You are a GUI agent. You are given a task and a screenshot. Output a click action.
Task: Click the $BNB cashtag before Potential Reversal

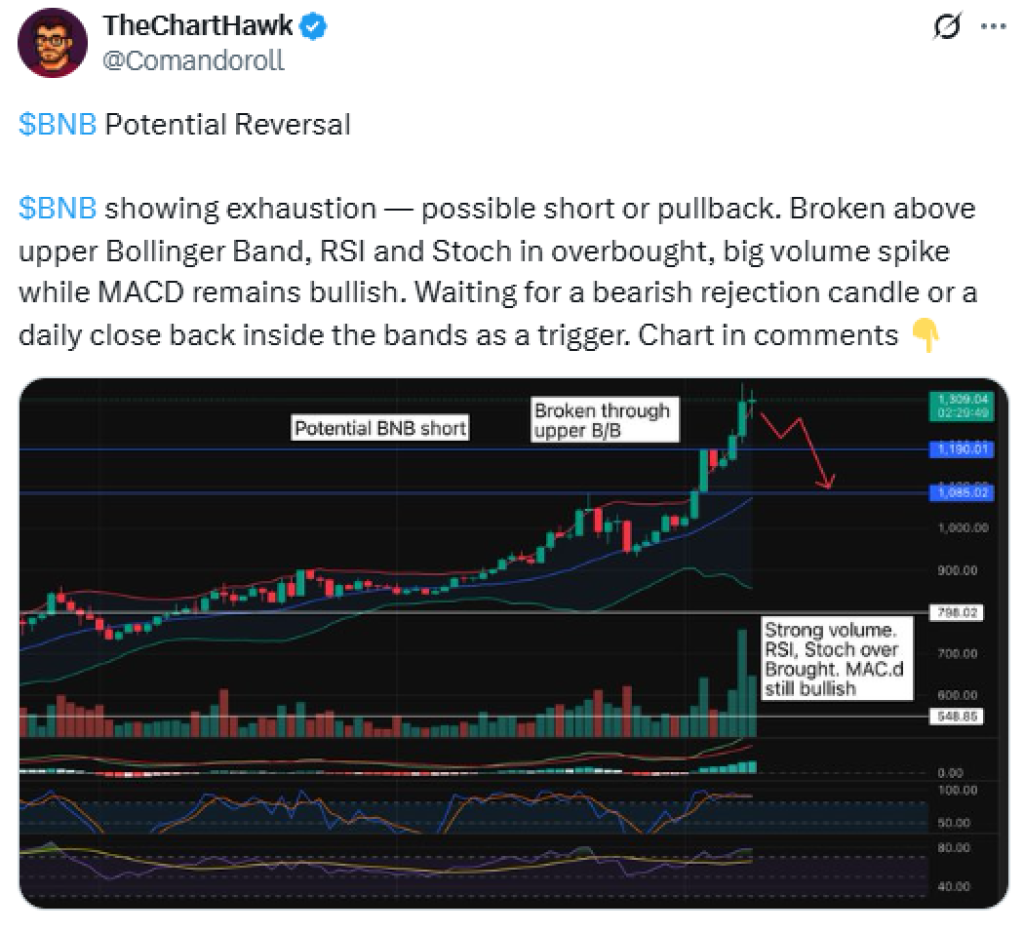[58, 125]
